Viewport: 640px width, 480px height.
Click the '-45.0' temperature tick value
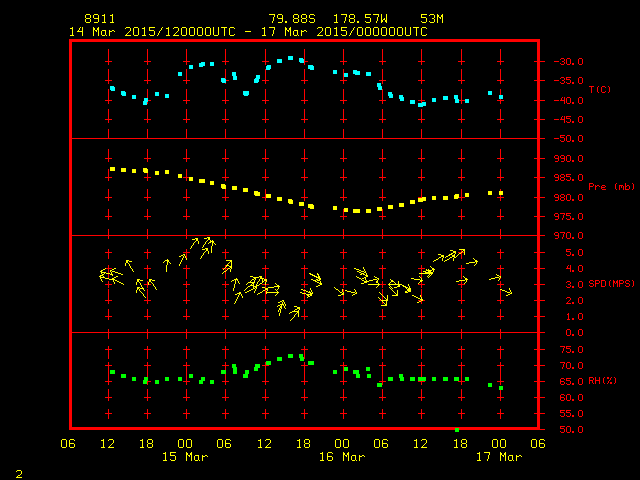coord(569,120)
